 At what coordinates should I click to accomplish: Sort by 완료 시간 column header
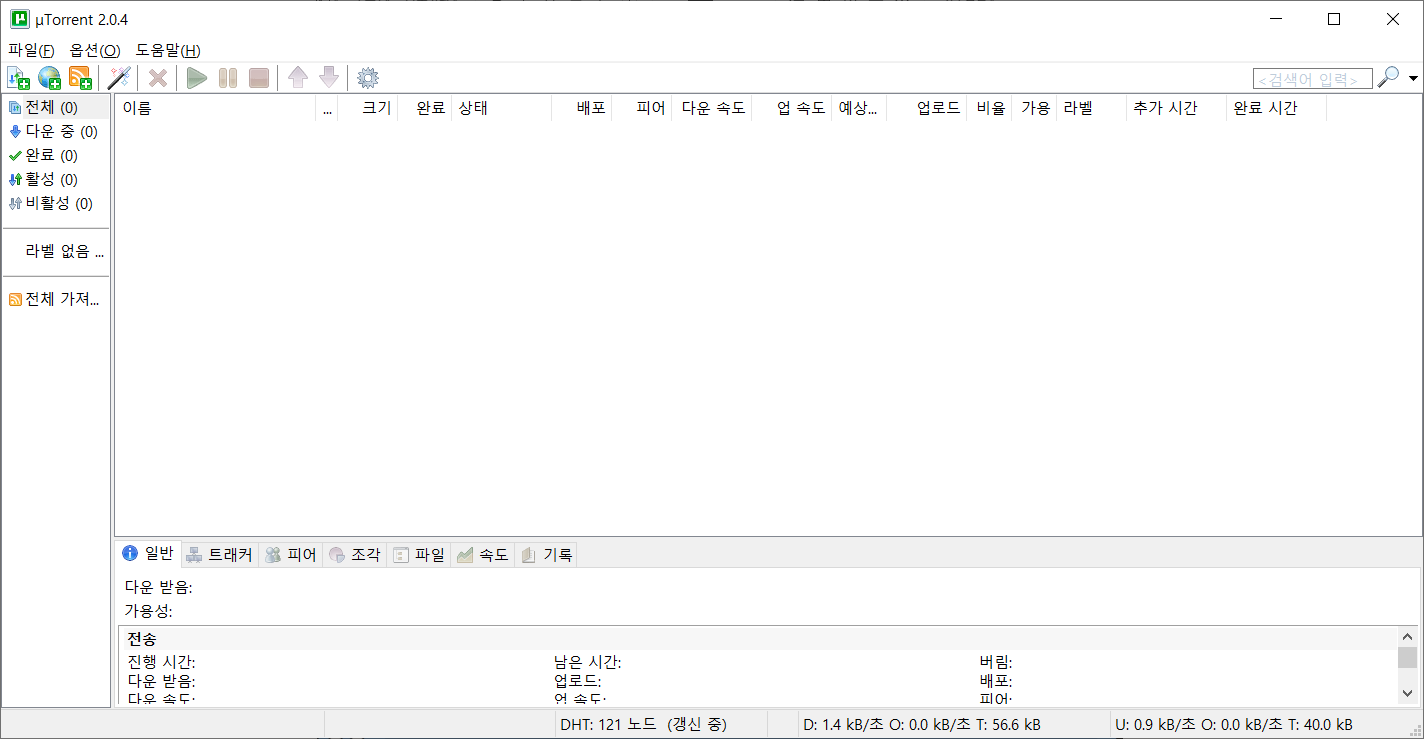pos(1277,108)
